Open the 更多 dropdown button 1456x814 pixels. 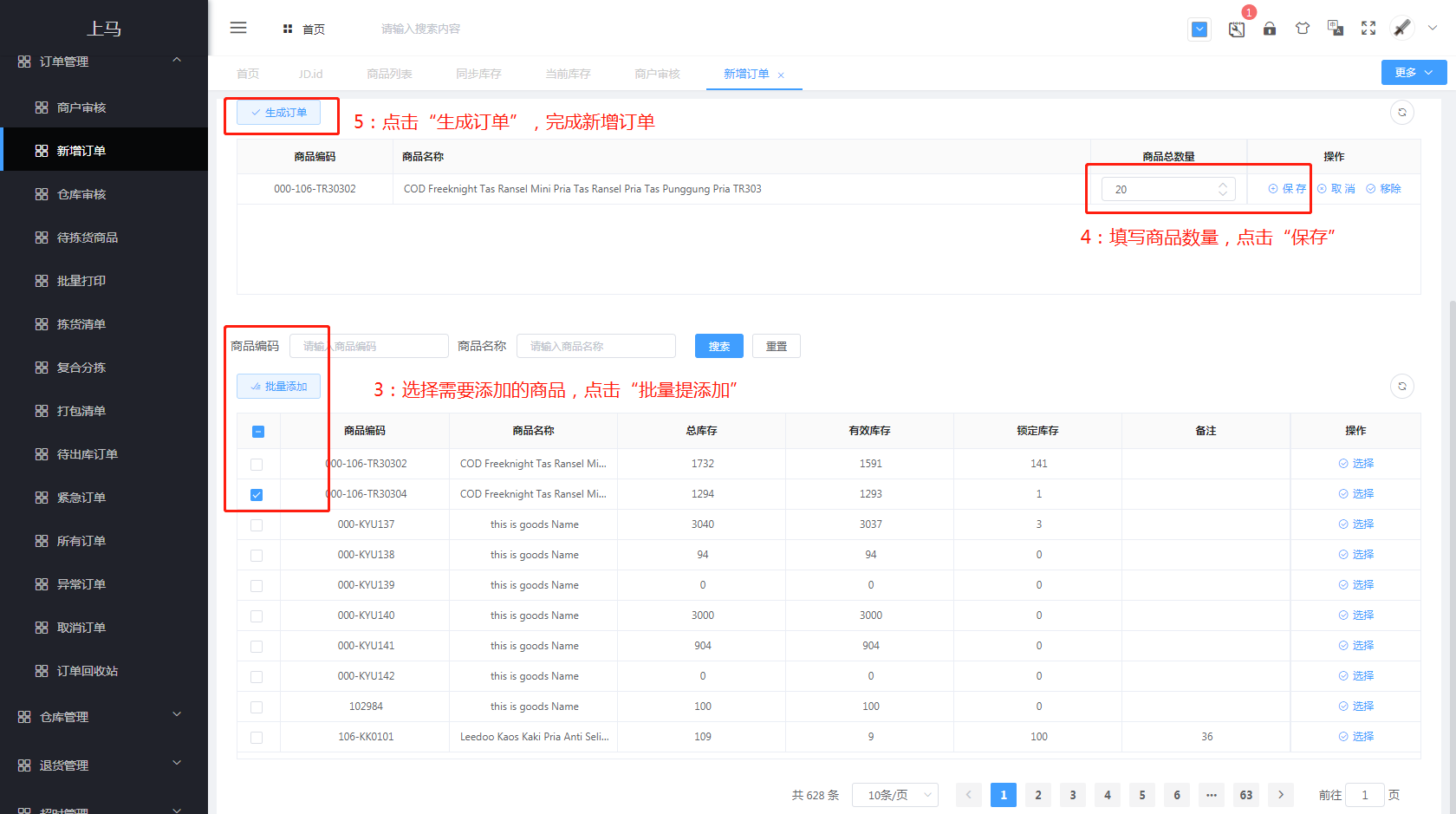coord(1414,73)
